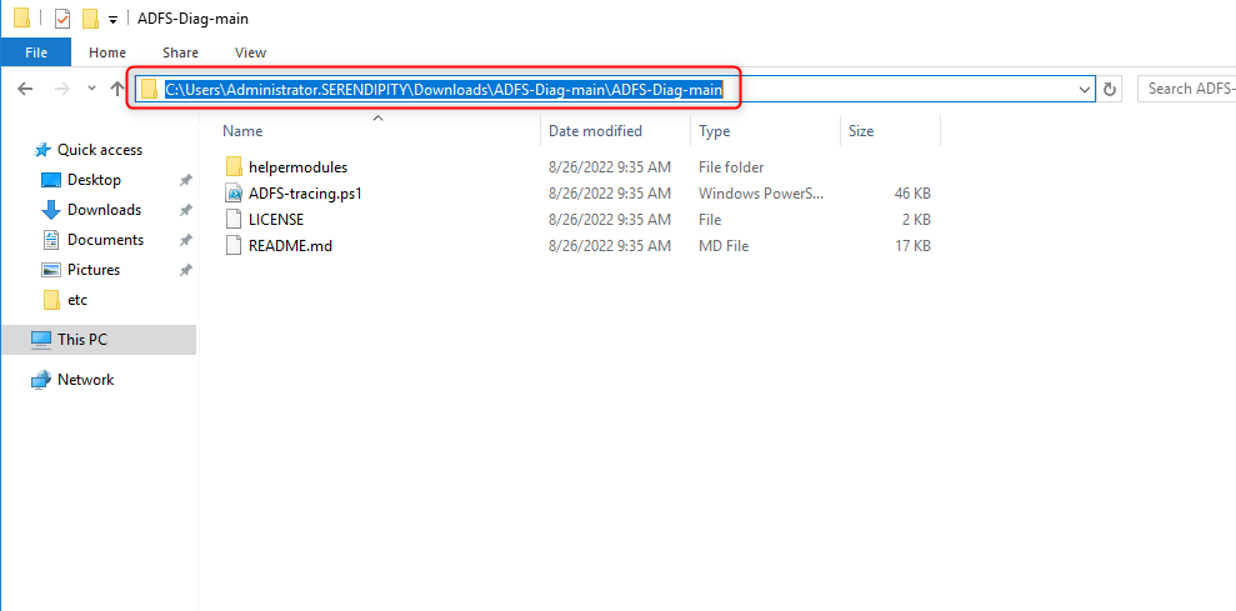This screenshot has width=1236, height=611.
Task: Refresh the current folder view
Action: tap(1109, 89)
